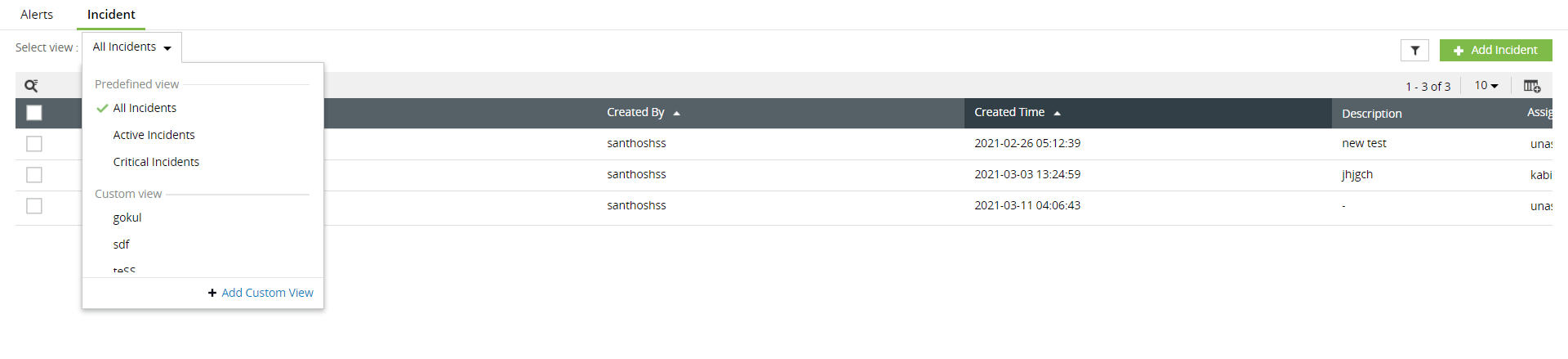
Task: Select the checkbox for 2021-03-11 incident
Action: 34,206
